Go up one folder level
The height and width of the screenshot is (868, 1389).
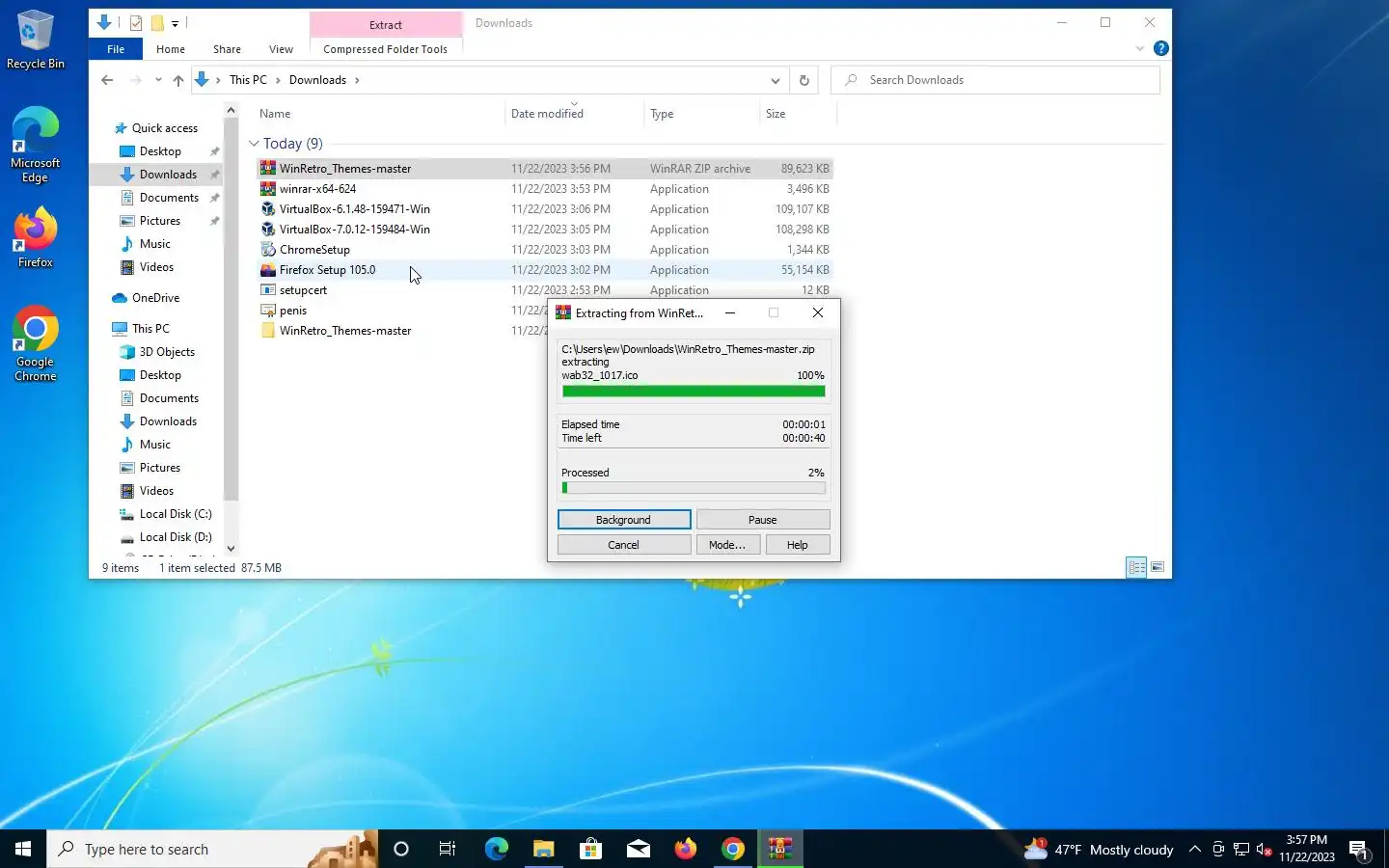[178, 80]
